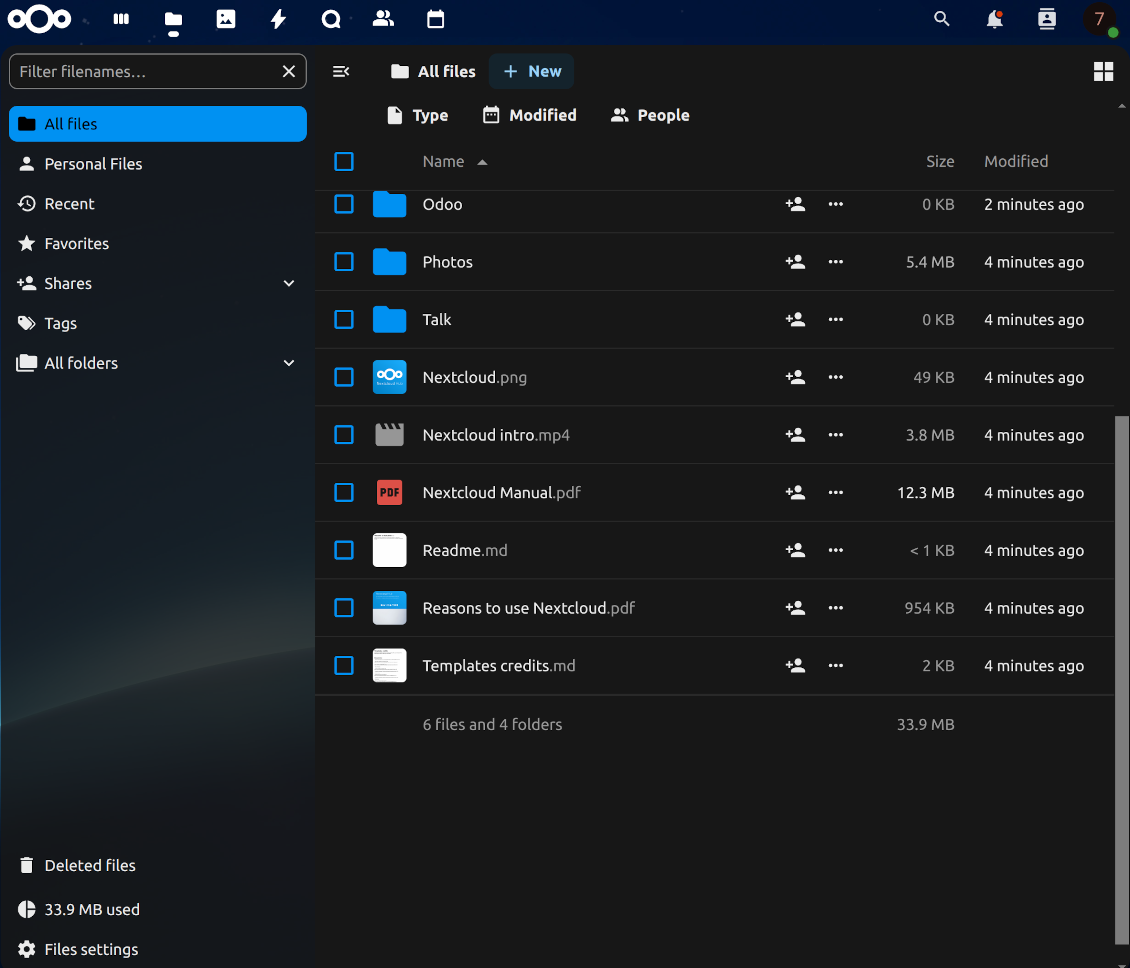The image size is (1130, 968).
Task: Share the Odoo folder
Action: [x=795, y=204]
